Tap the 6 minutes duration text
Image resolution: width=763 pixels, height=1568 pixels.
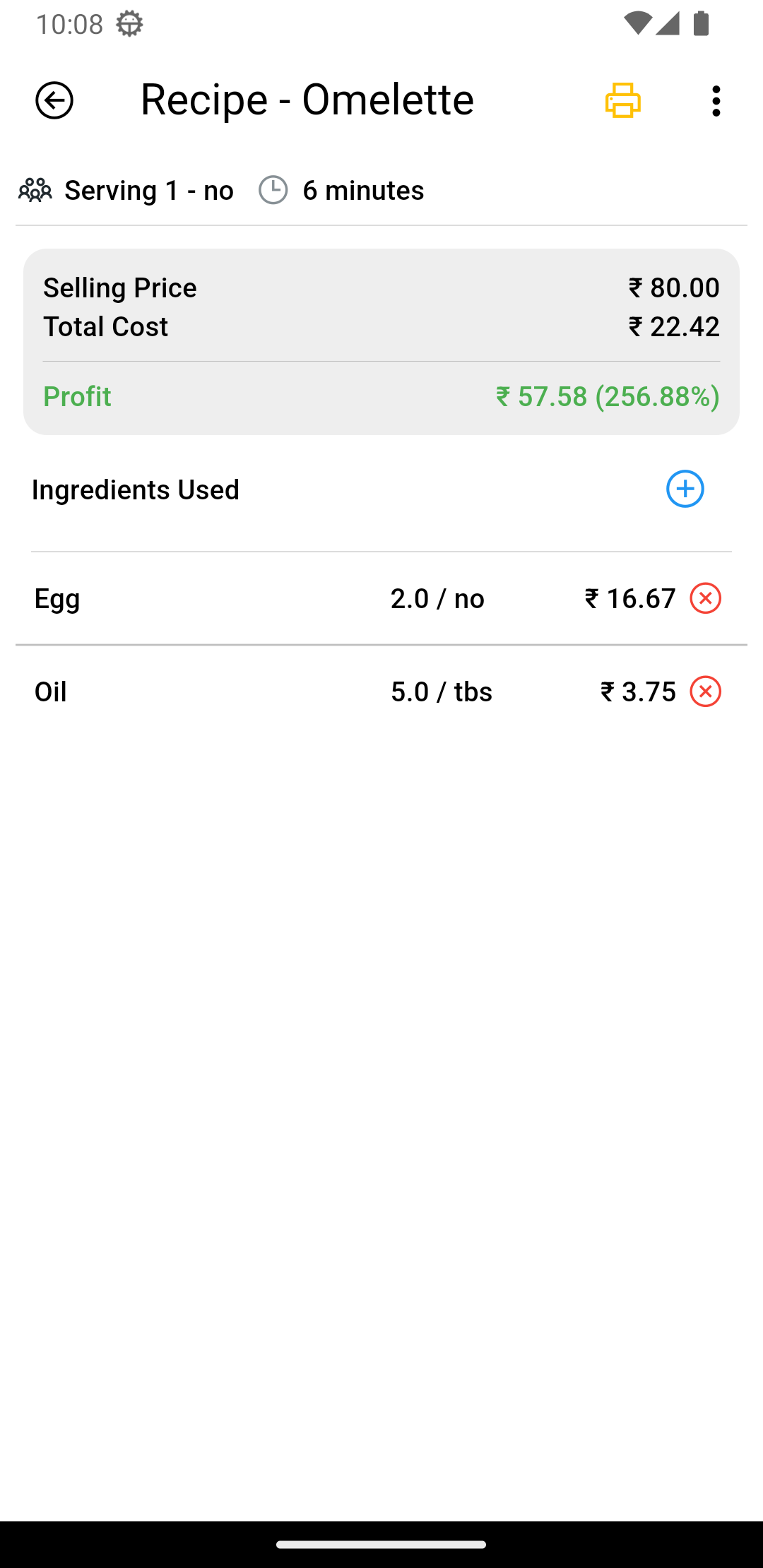[x=363, y=190]
